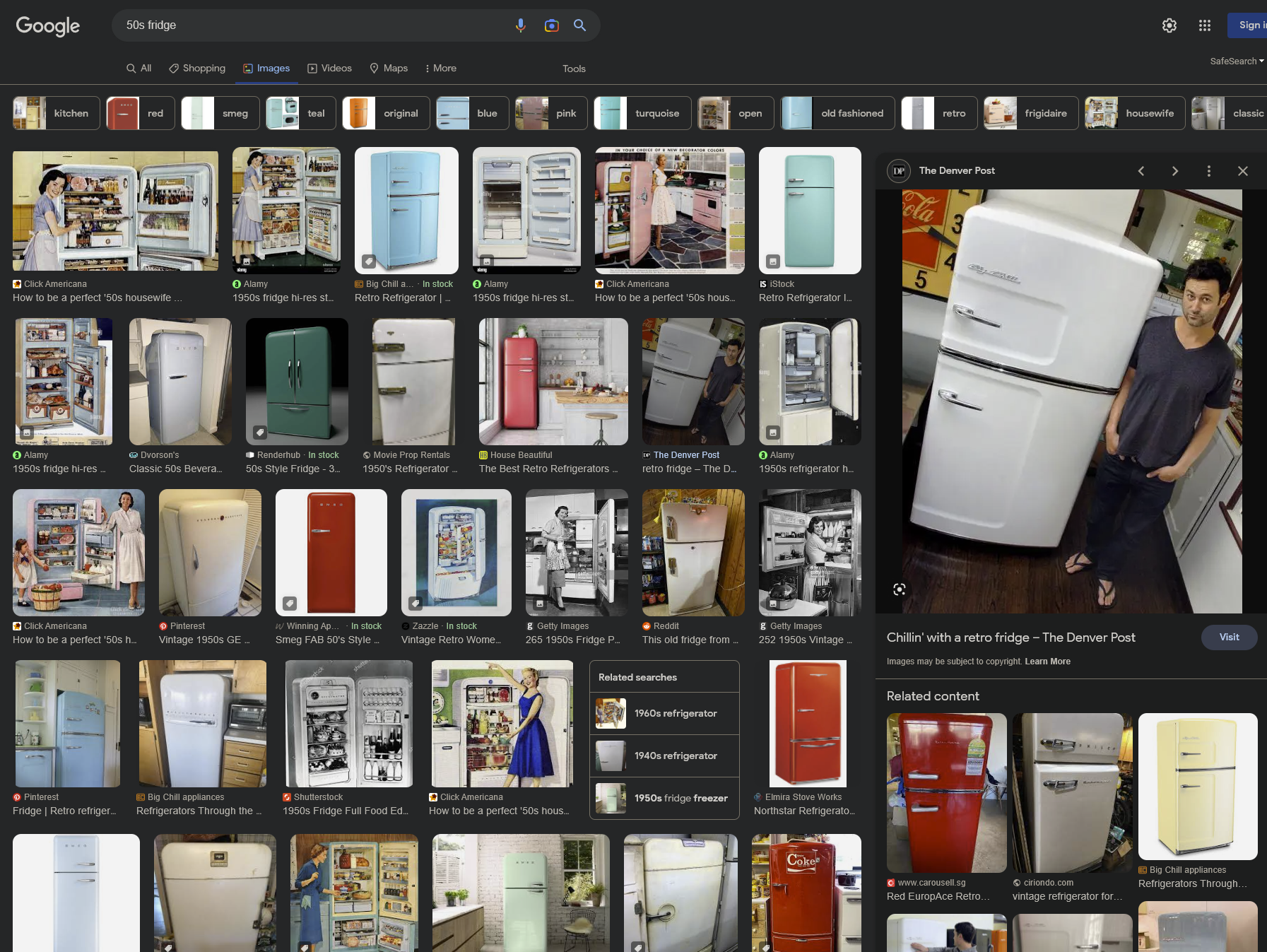Screen dimensions: 1267x952
Task: Click the voice search microphone icon
Action: (x=521, y=25)
